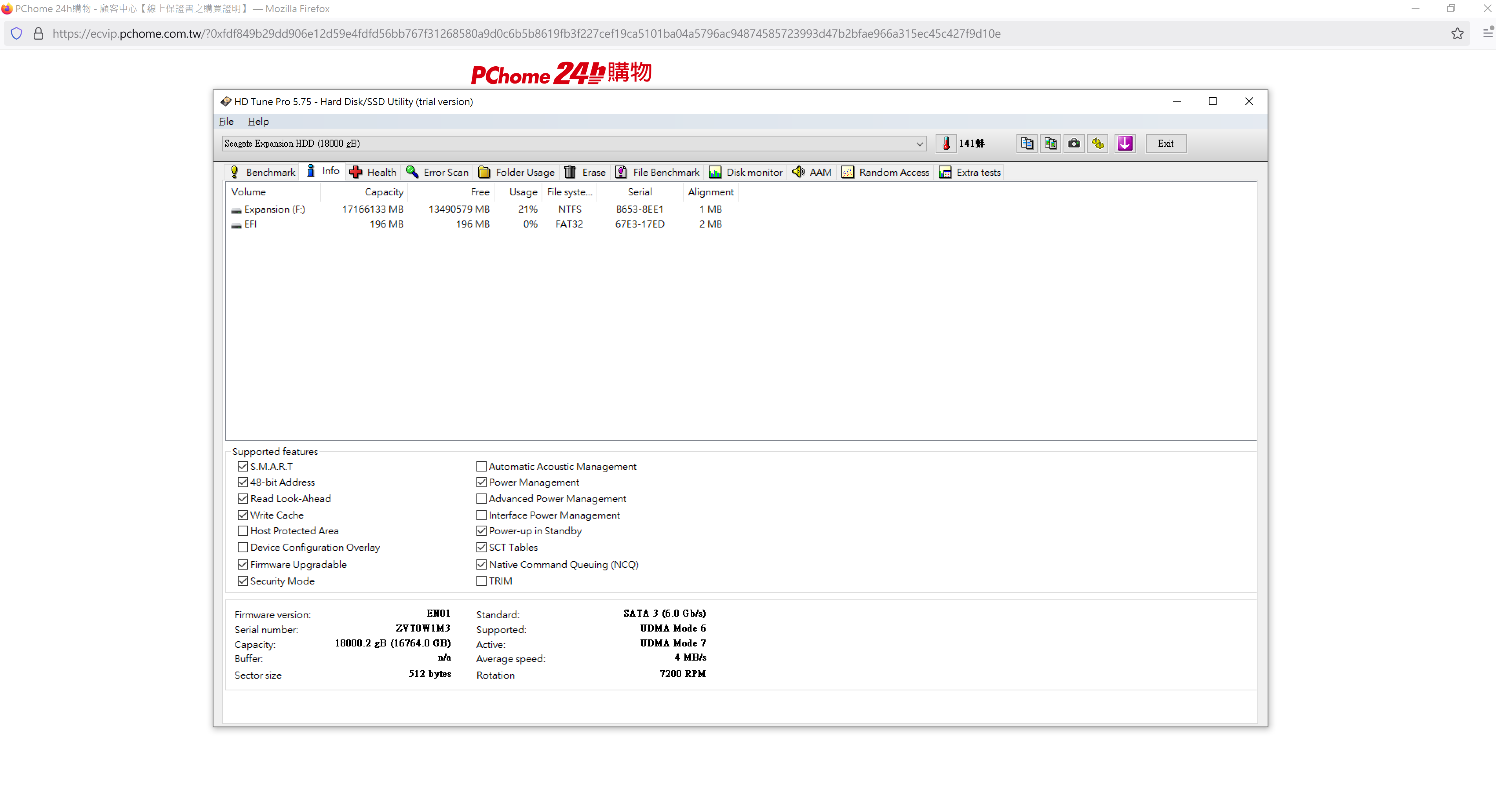Toggle the Read Look-Ahead checkbox

243,498
